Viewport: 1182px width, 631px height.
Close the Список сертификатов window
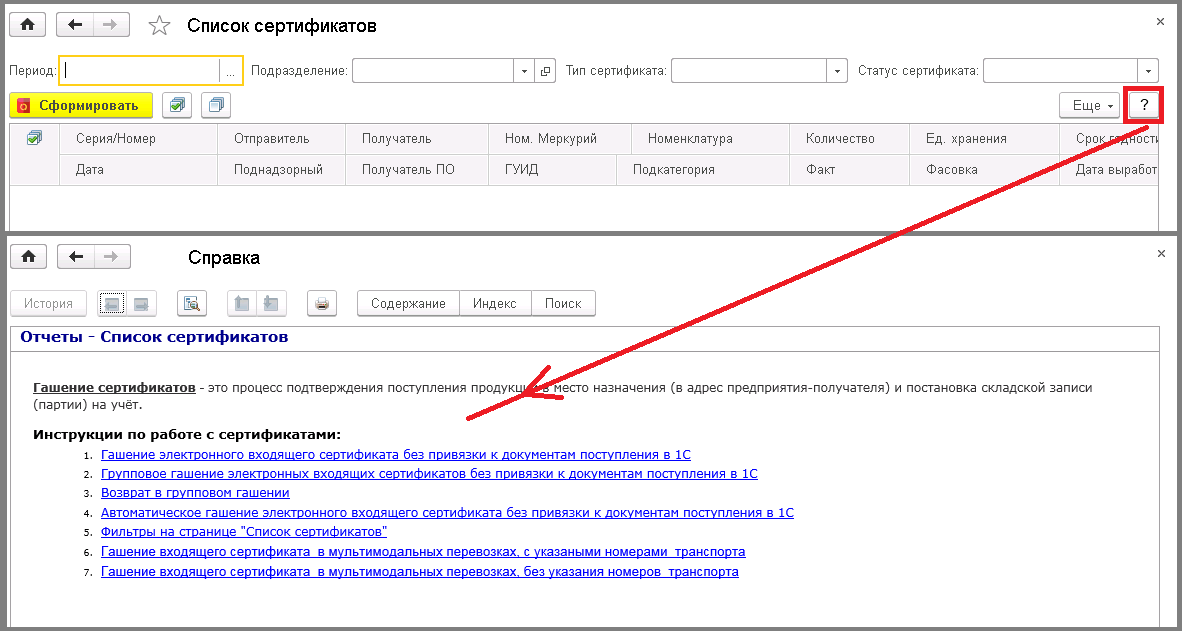pyautogui.click(x=1160, y=22)
